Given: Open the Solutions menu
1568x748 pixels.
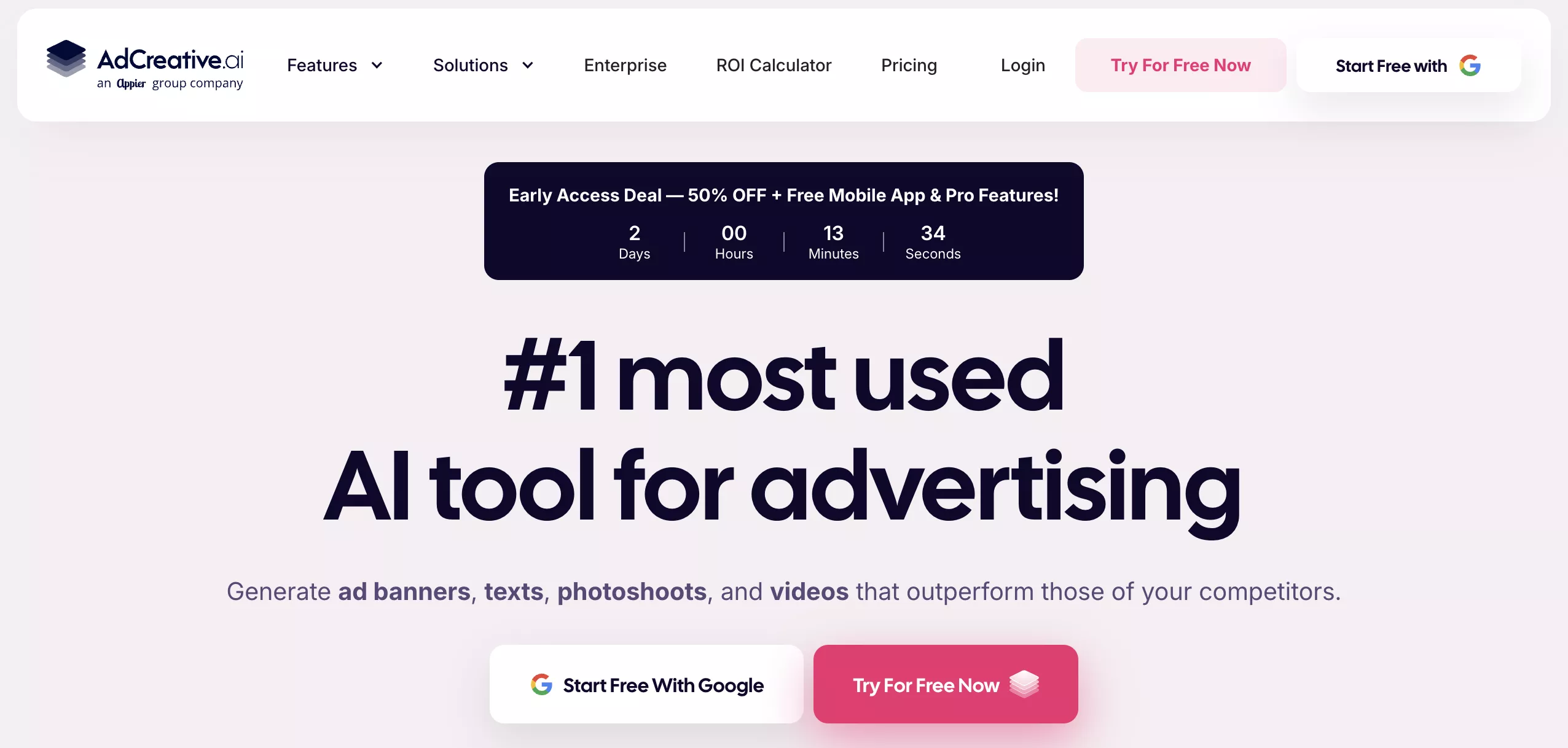Looking at the screenshot, I should point(484,65).
